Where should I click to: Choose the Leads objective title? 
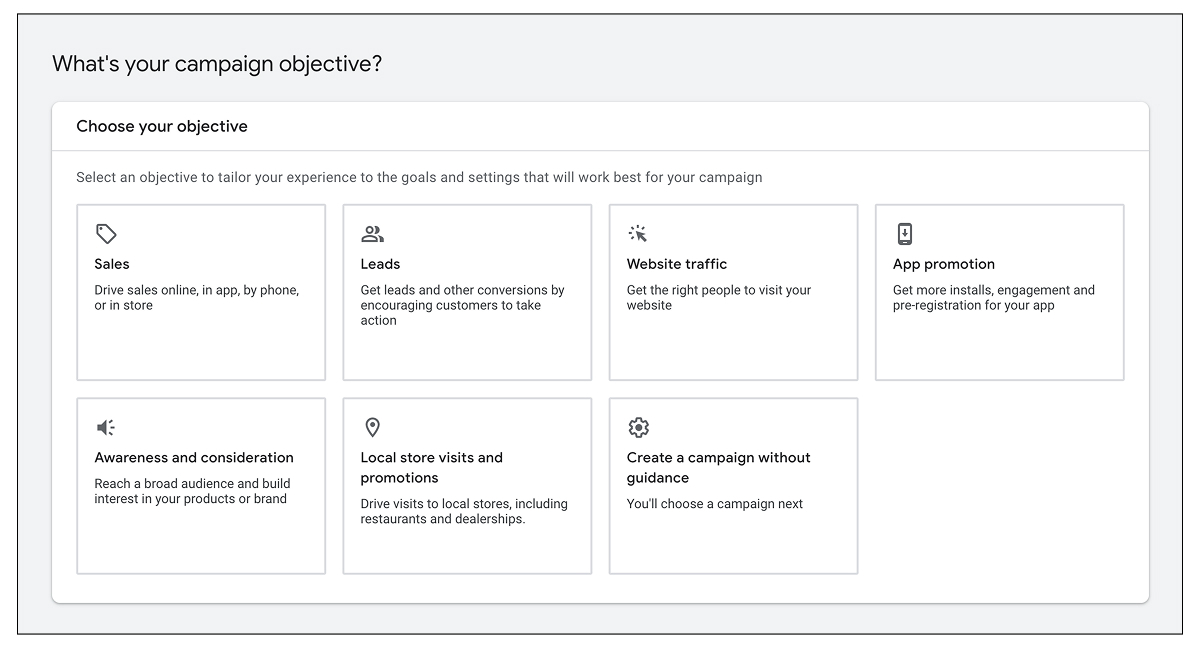click(380, 264)
